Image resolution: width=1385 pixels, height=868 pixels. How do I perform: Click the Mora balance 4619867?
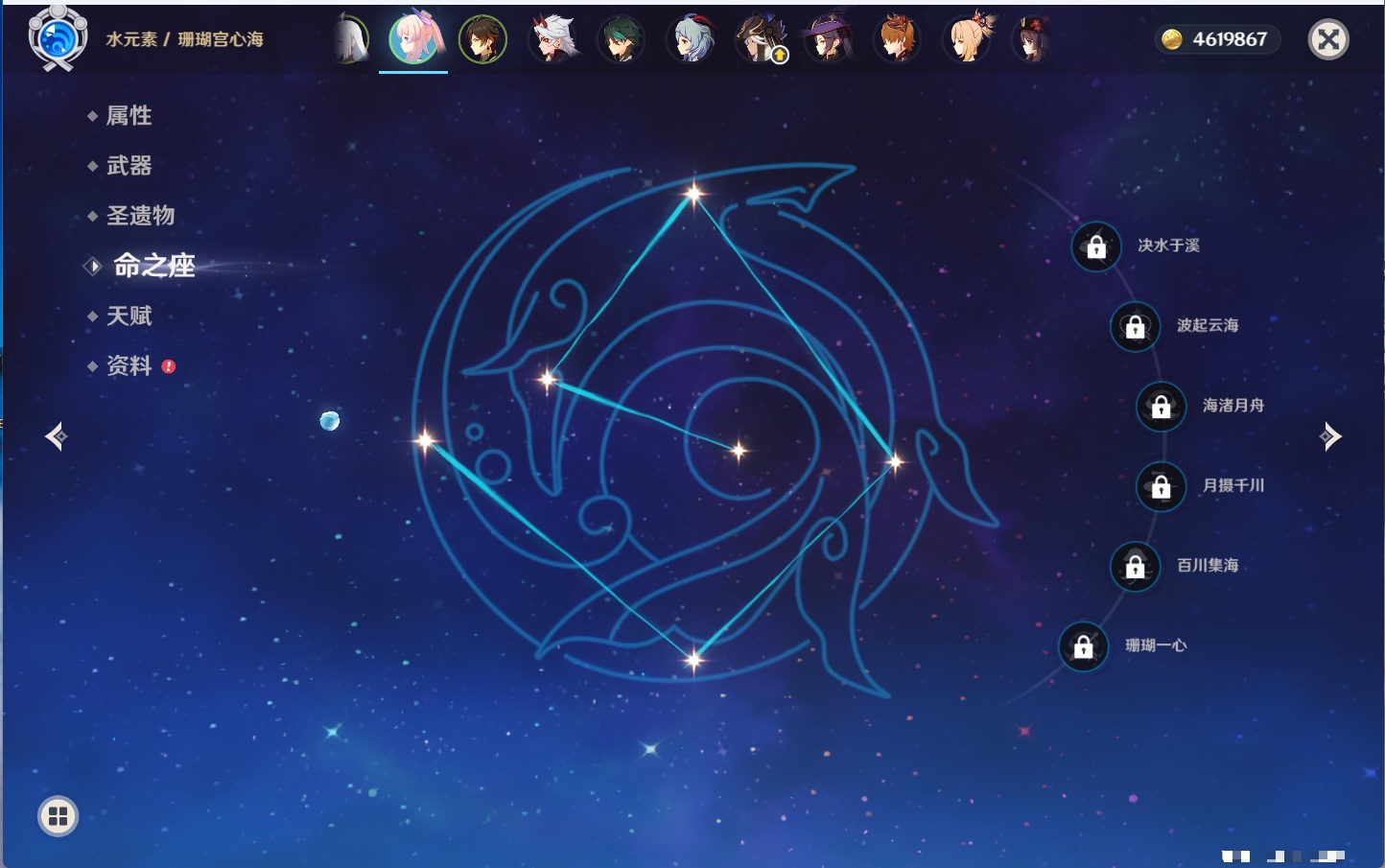pos(1230,39)
